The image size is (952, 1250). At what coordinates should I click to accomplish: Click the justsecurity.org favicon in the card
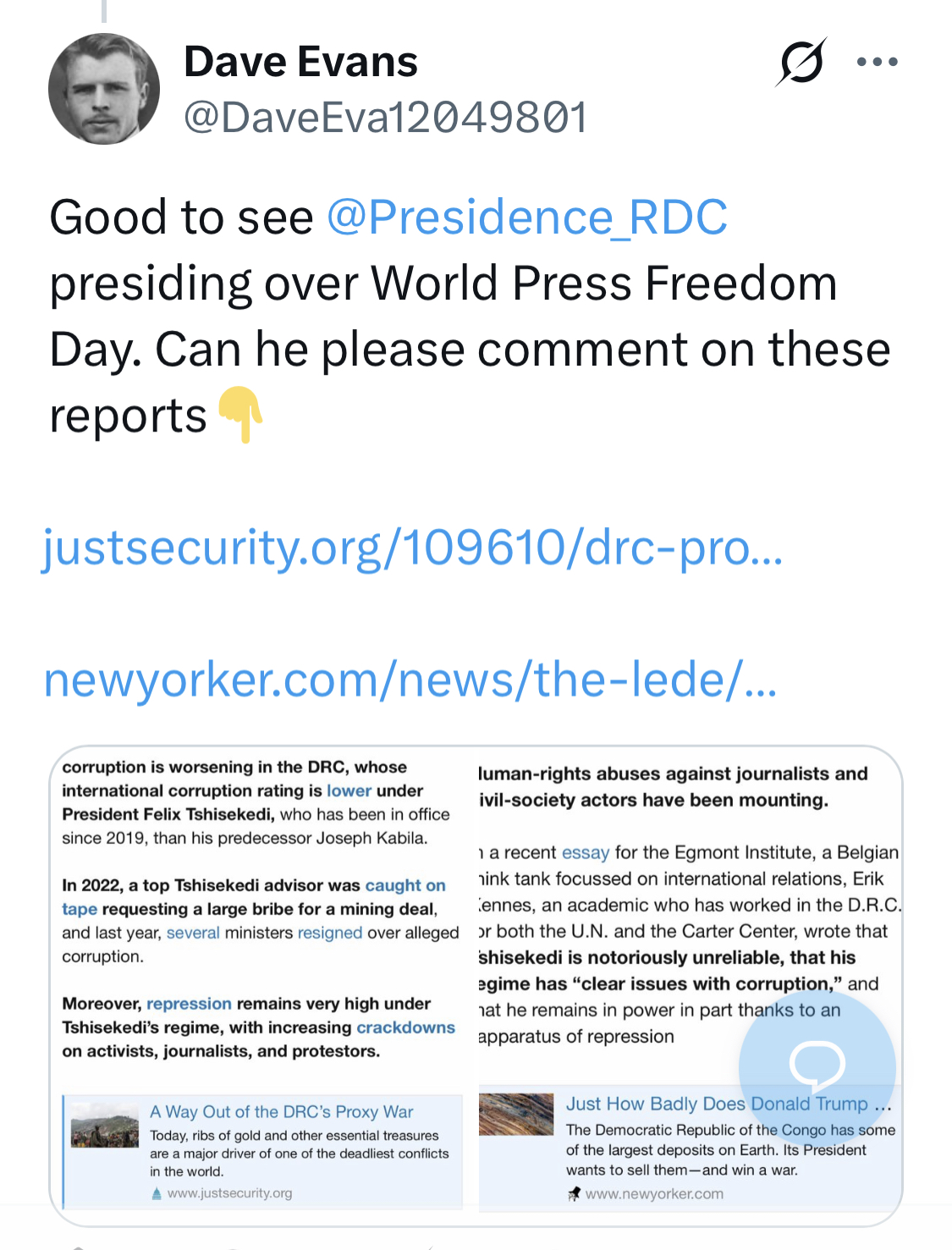click(x=156, y=1193)
